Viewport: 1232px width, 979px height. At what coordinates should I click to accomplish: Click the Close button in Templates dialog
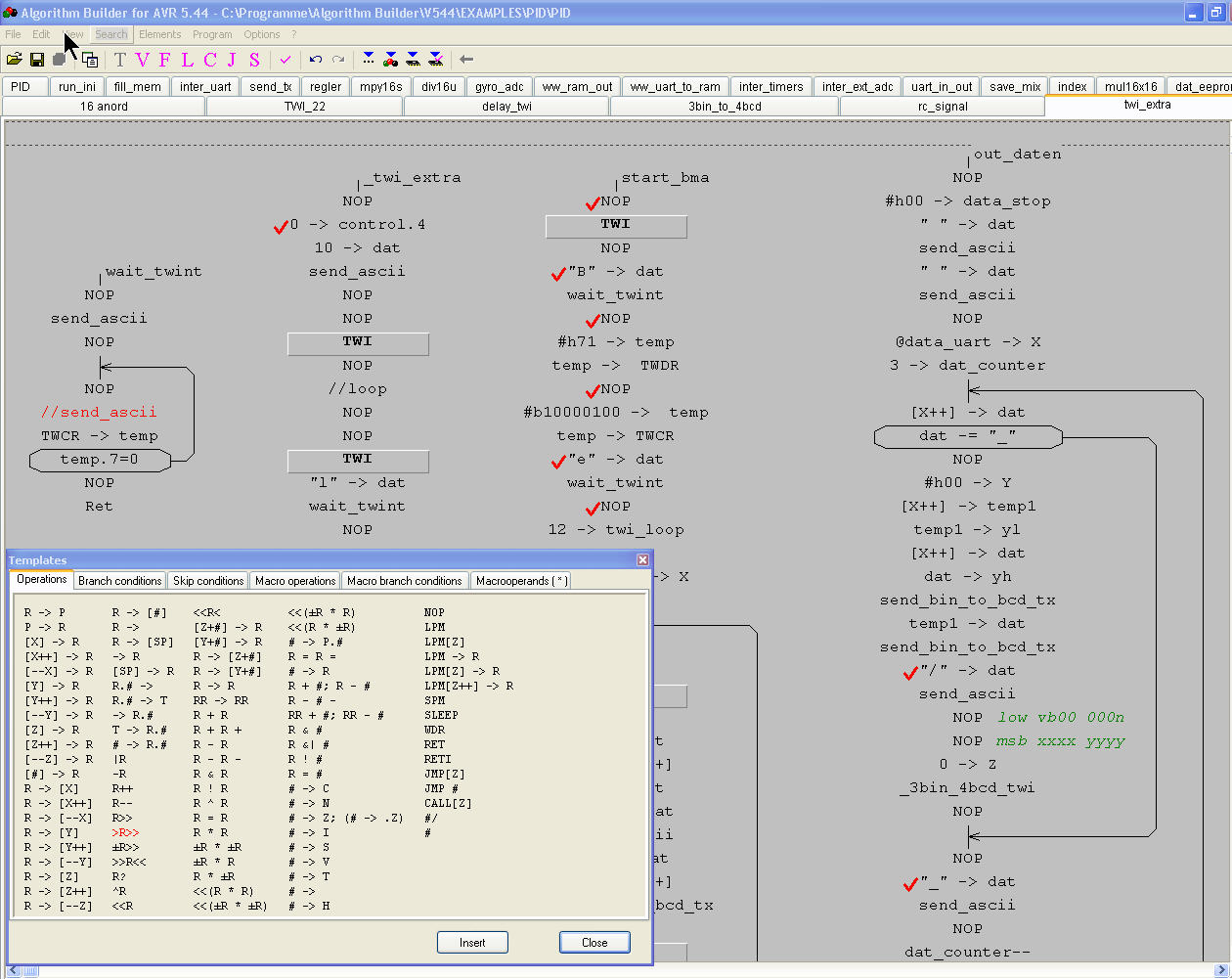[594, 943]
